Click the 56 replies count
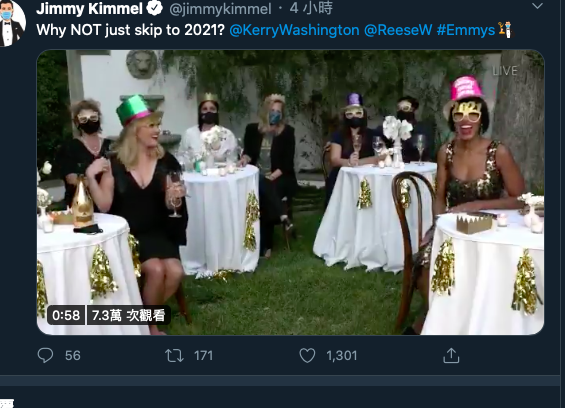The height and width of the screenshot is (408, 565). tap(73, 356)
